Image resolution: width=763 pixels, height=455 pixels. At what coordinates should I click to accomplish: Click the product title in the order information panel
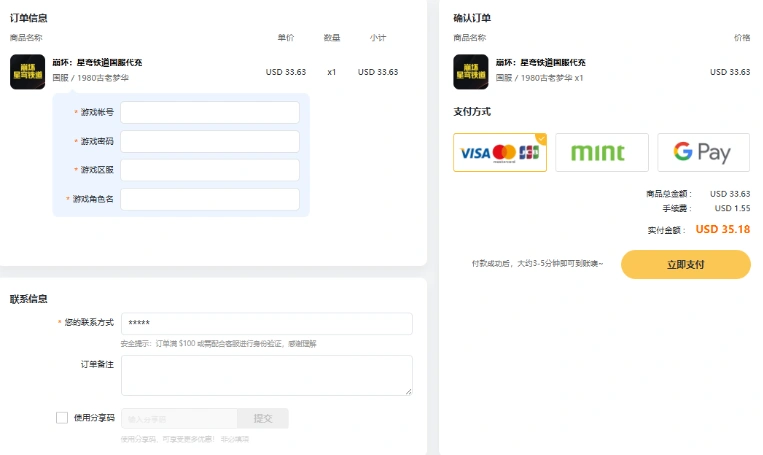(x=97, y=62)
